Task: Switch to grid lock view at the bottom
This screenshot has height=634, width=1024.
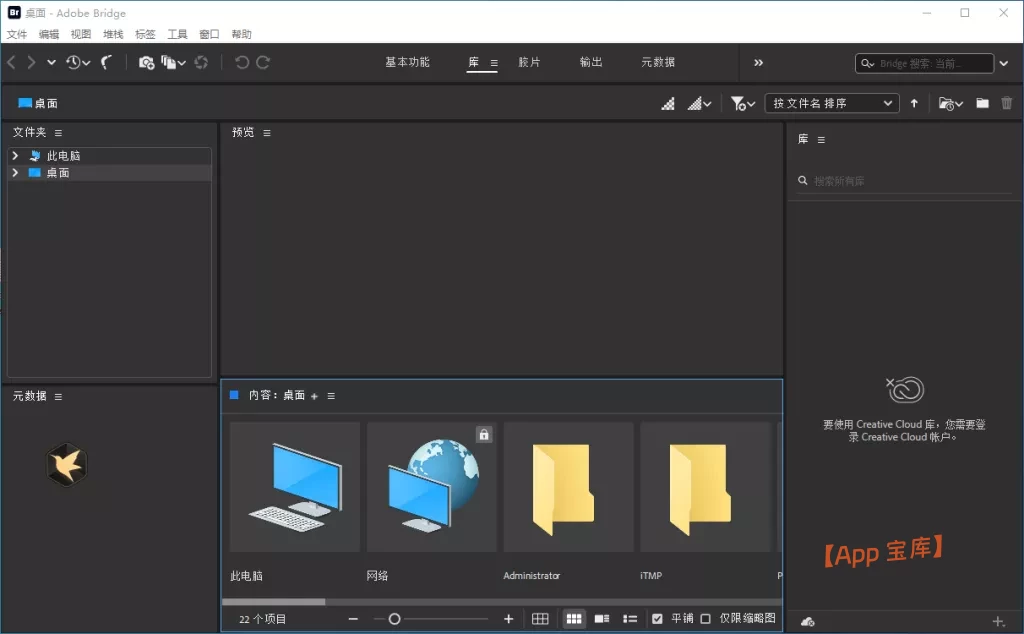Action: point(540,618)
